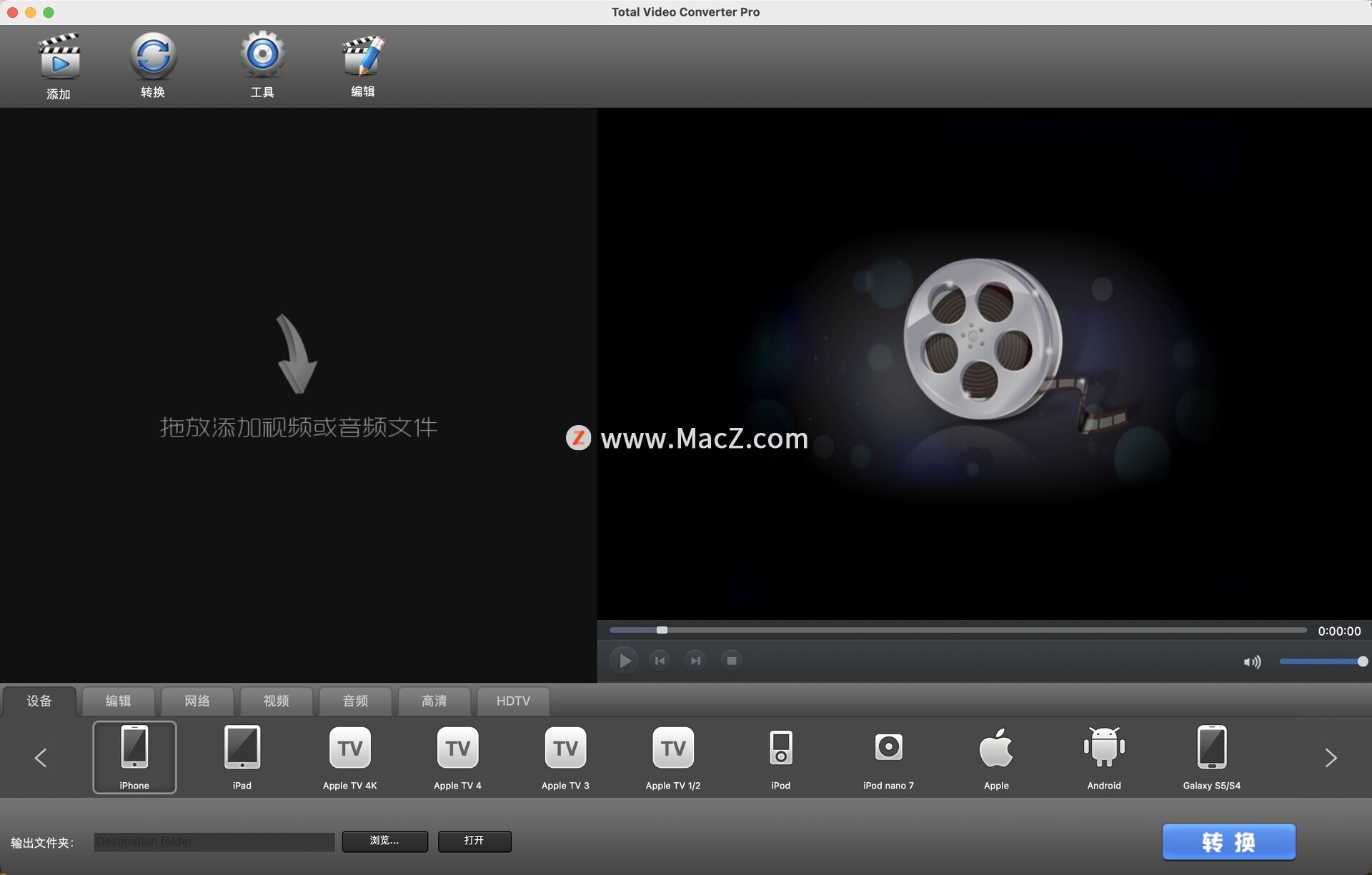
Task: Click the 添加 (Add) clapperboard icon
Action: [x=59, y=56]
